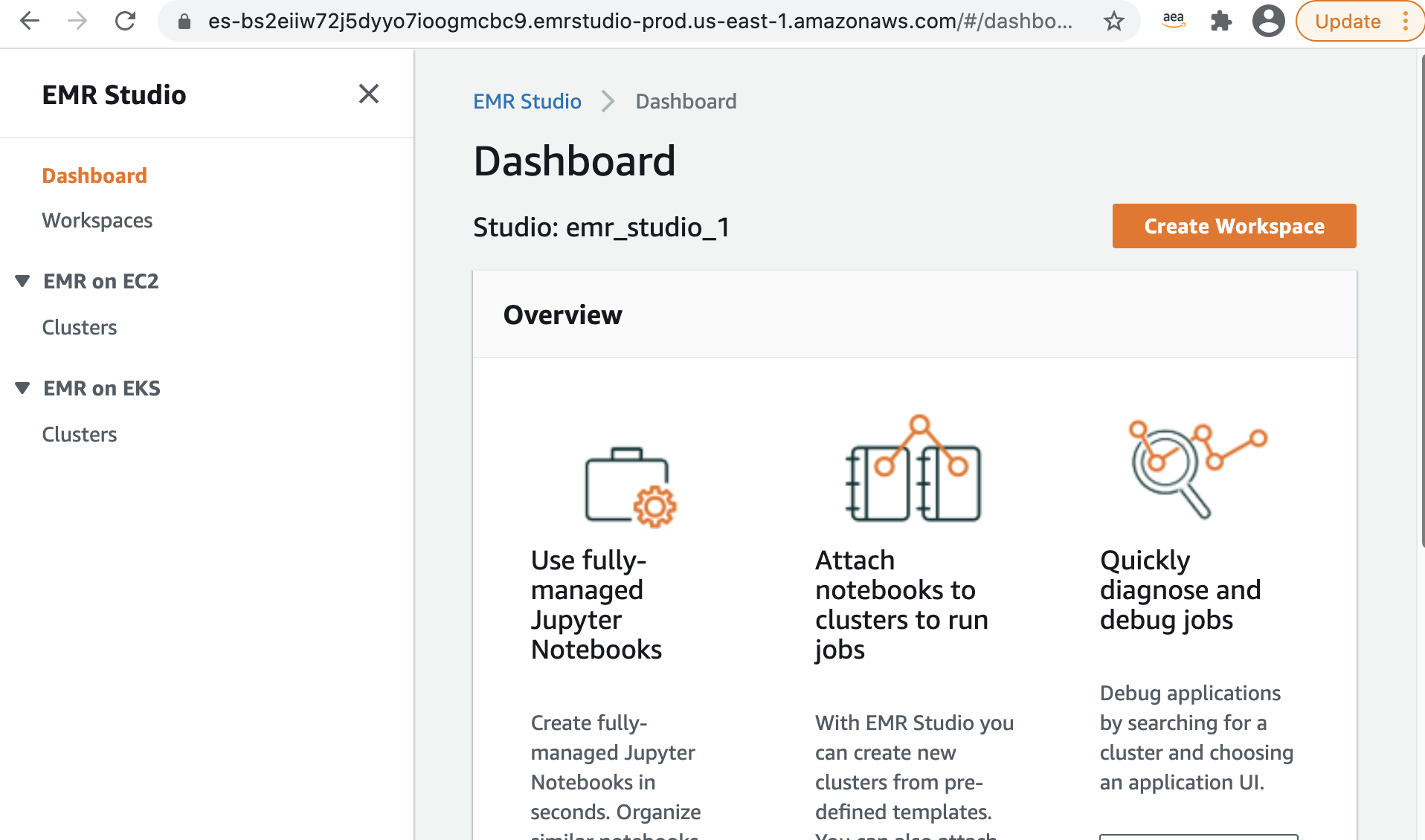Click the 'Studio: emr_studio_1' label
Screen dimensions: 1425x840
(x=602, y=227)
